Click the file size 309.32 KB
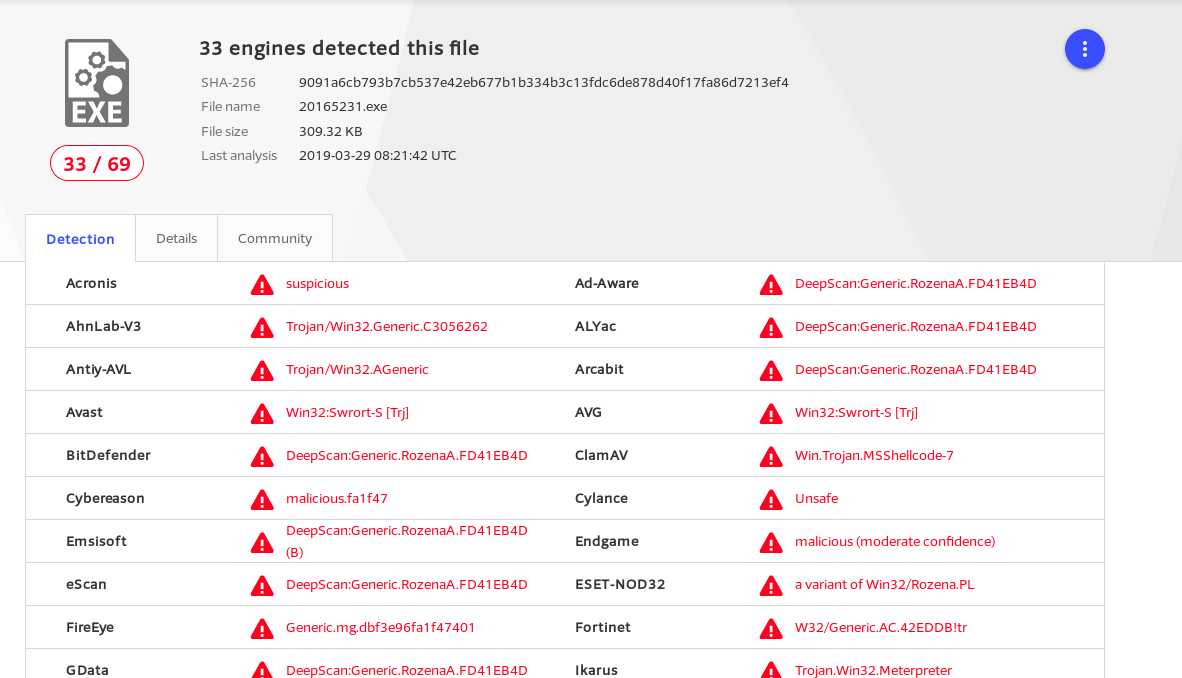The height and width of the screenshot is (678, 1182). (x=330, y=131)
